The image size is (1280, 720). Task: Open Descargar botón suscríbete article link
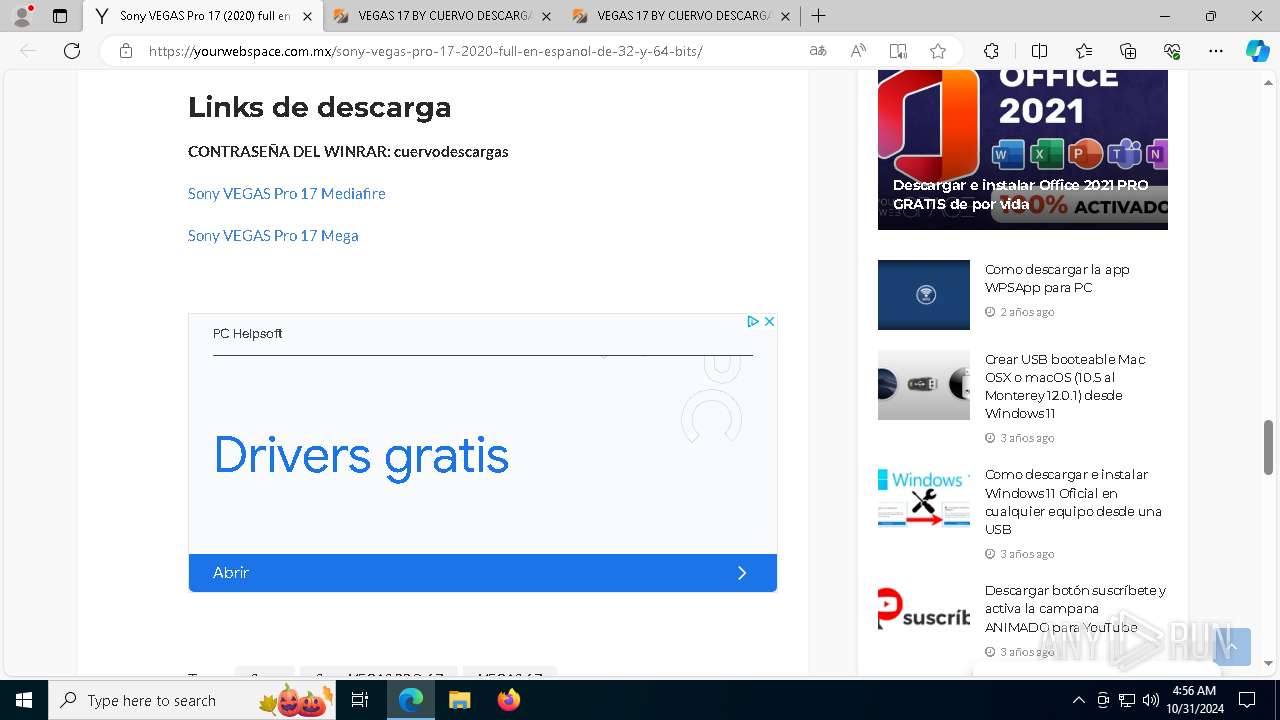(x=1075, y=609)
